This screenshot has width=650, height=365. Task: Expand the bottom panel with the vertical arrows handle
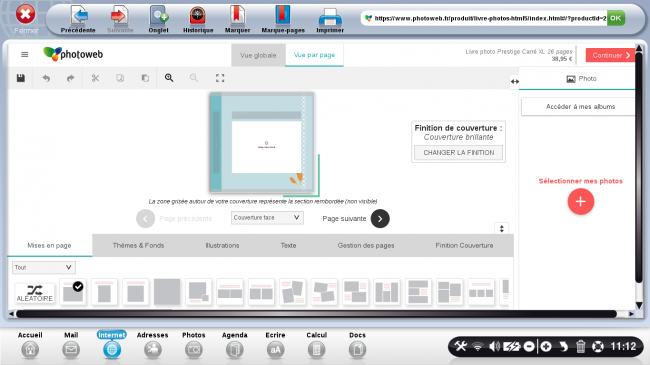point(502,229)
